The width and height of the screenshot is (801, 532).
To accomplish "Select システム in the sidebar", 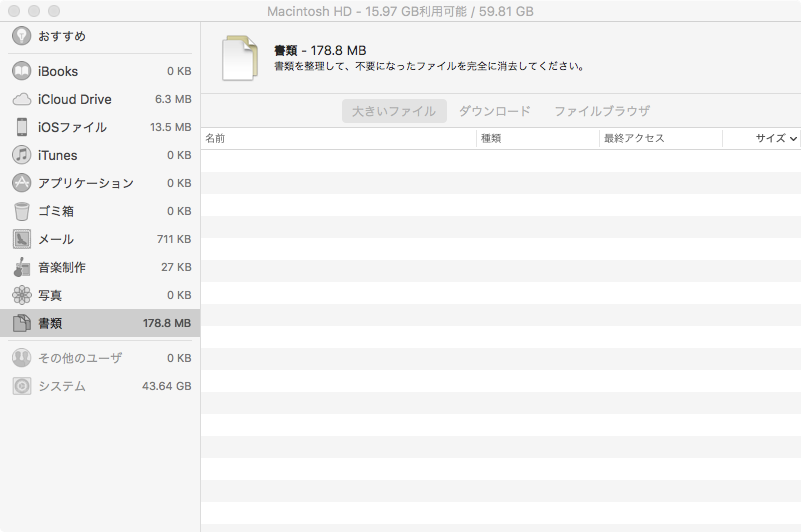I will click(100, 386).
